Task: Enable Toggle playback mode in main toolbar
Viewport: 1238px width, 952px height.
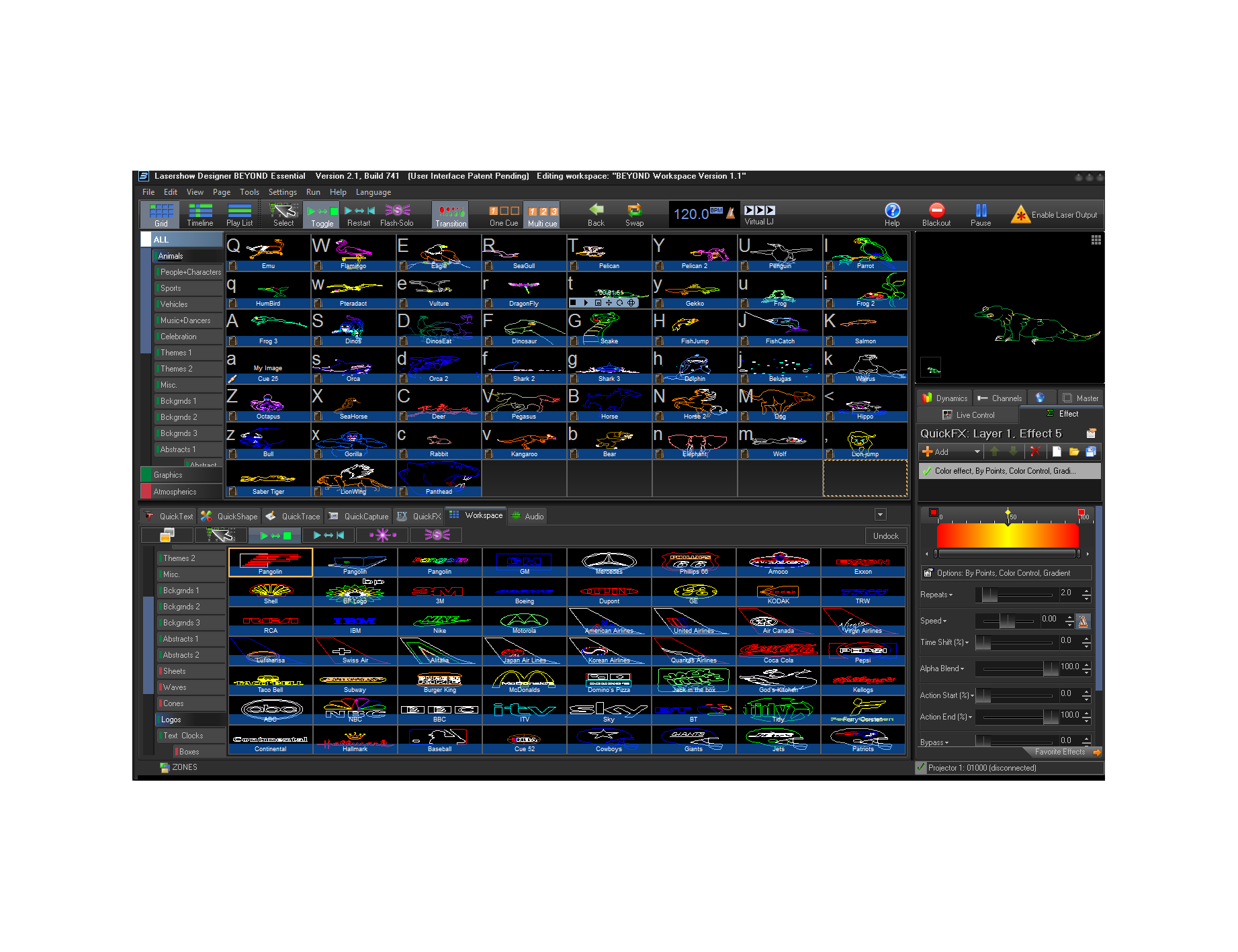Action: point(322,215)
